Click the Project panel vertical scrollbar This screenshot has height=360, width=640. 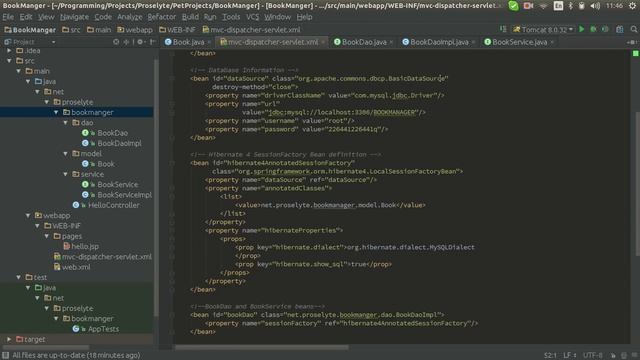click(x=156, y=188)
